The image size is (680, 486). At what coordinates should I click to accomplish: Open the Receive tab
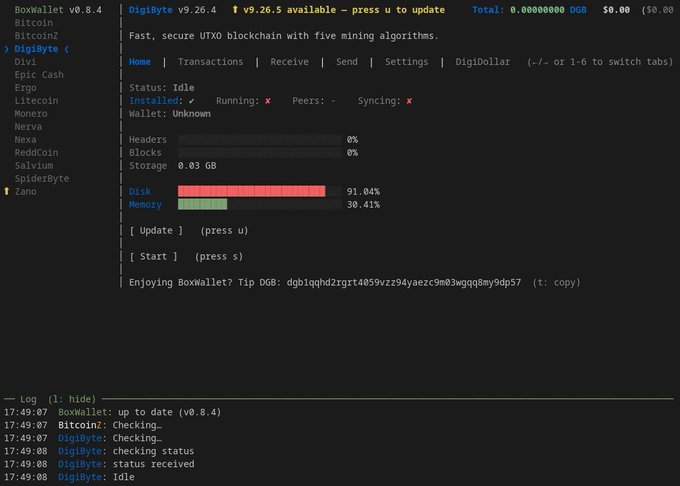pos(289,62)
